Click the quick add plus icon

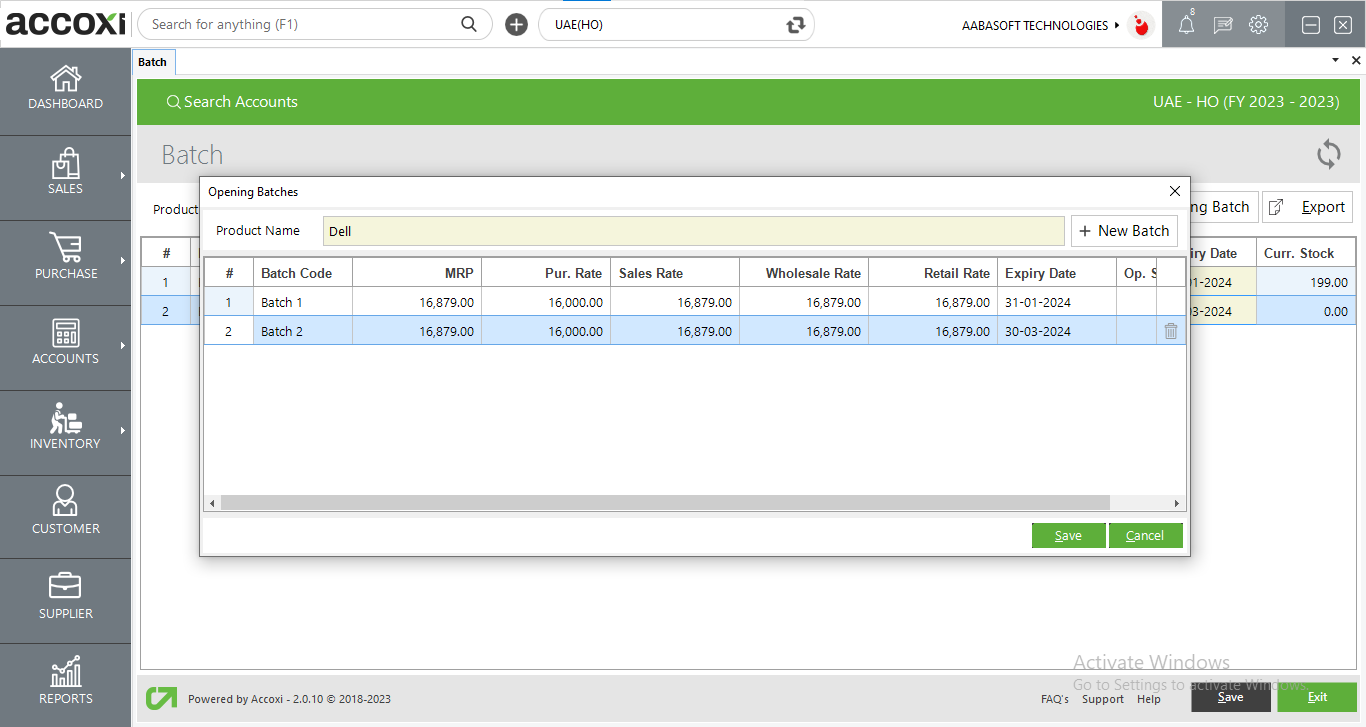(516, 25)
